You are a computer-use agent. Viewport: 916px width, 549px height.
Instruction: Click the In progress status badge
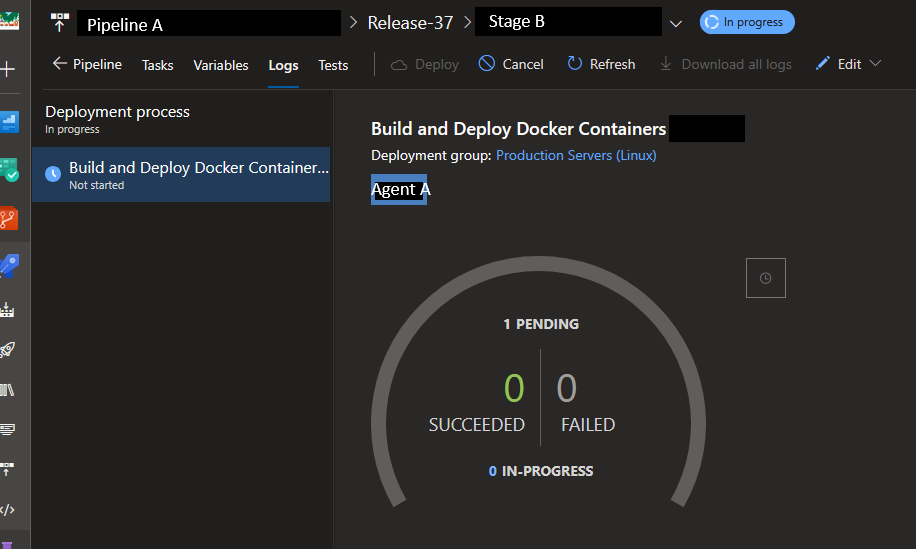[747, 22]
